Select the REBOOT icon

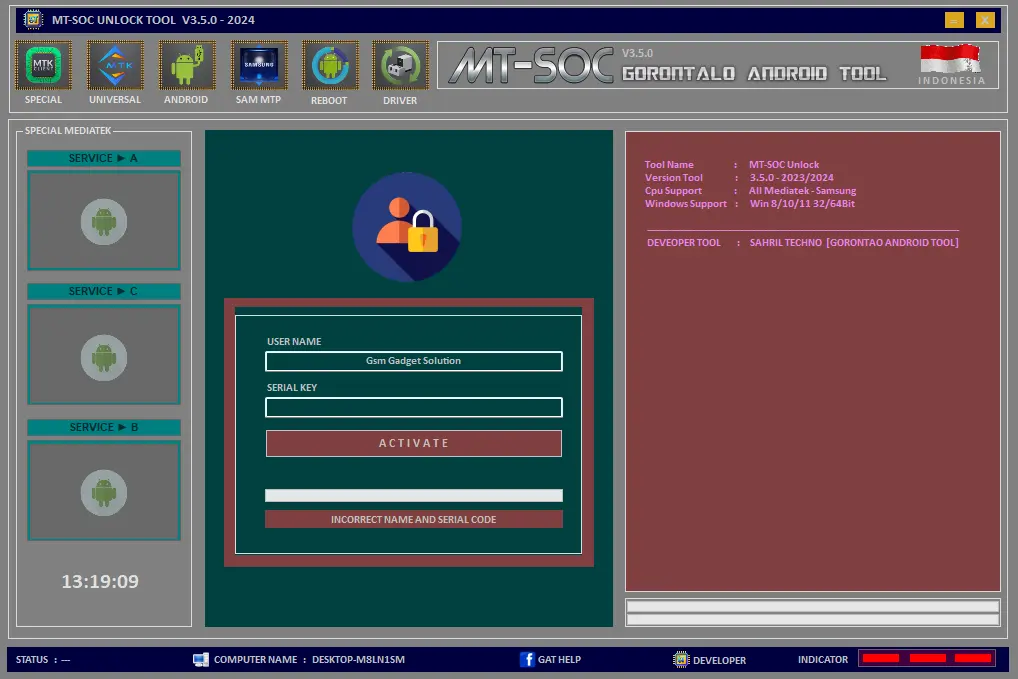[x=330, y=66]
